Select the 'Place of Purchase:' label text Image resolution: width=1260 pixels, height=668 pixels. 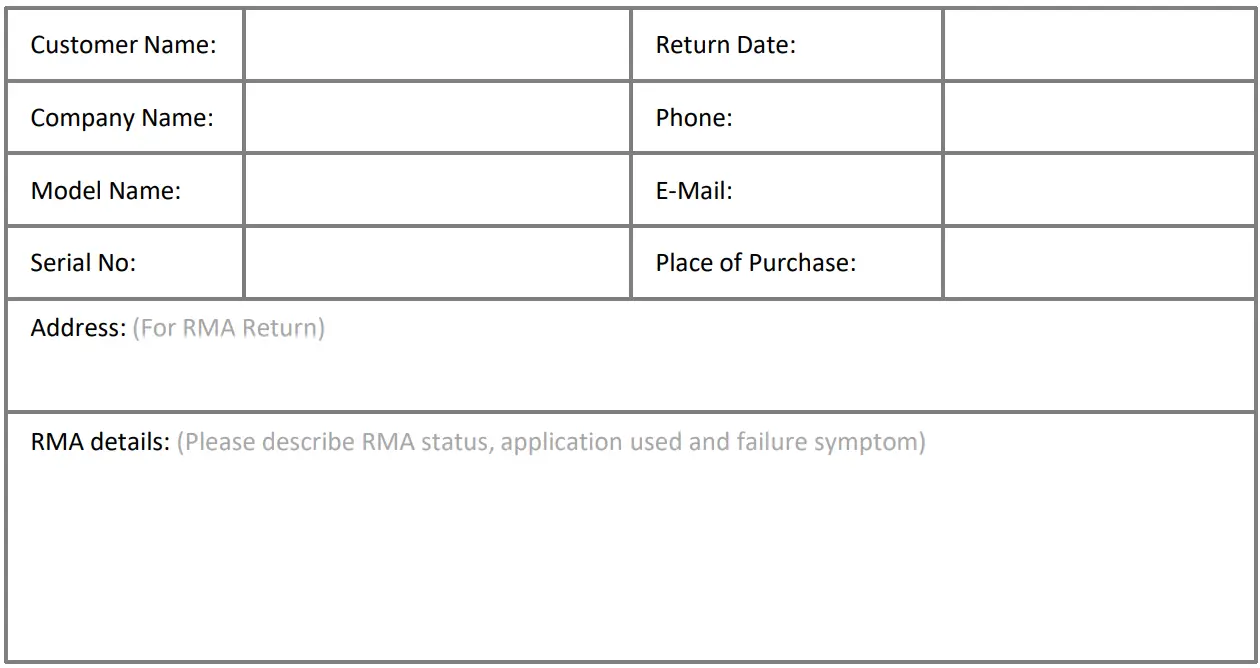(755, 263)
